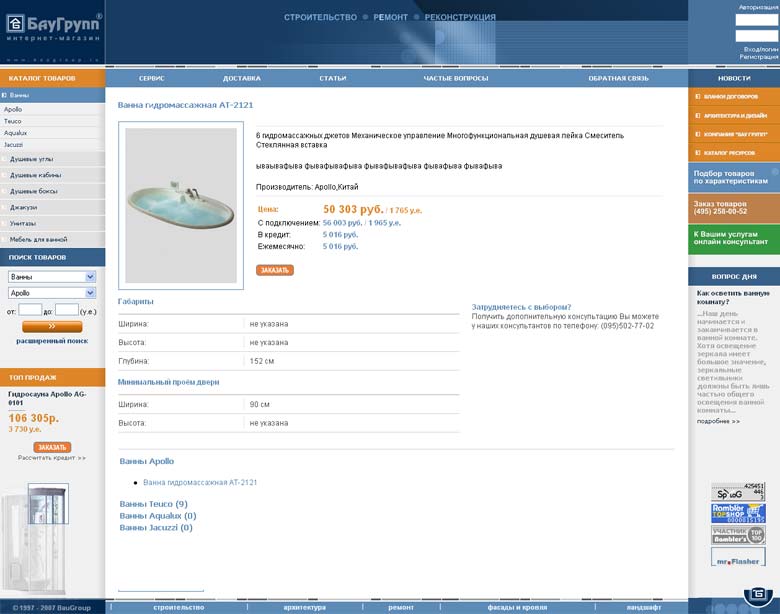
Task: Expand the Унитазы category
Action: pyautogui.click(x=4, y=223)
